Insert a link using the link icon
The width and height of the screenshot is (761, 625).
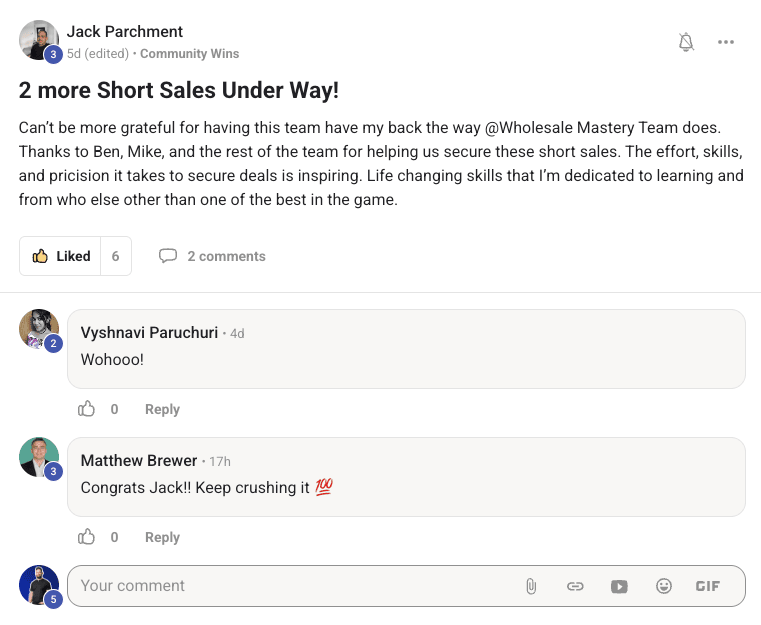[x=575, y=586]
